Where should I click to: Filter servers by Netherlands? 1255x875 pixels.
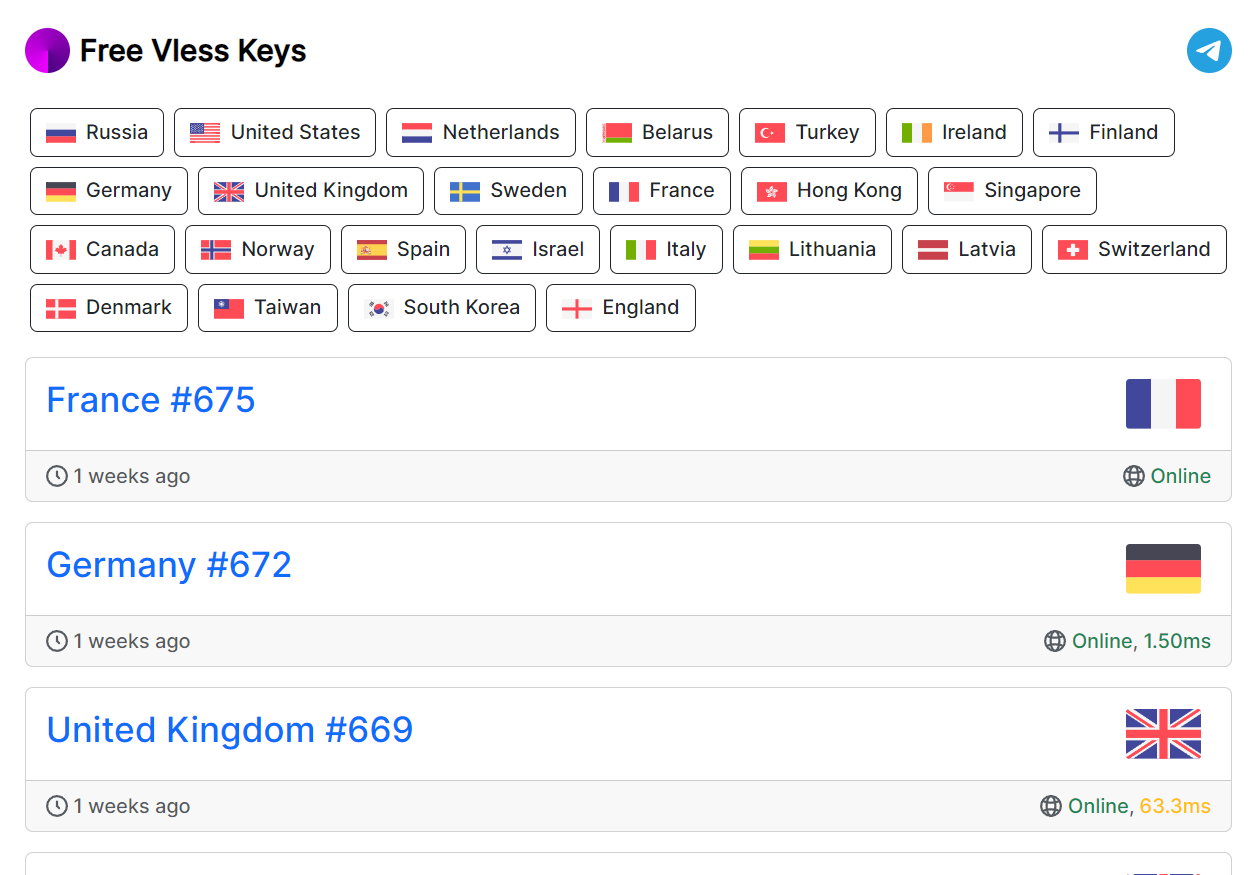click(x=481, y=132)
